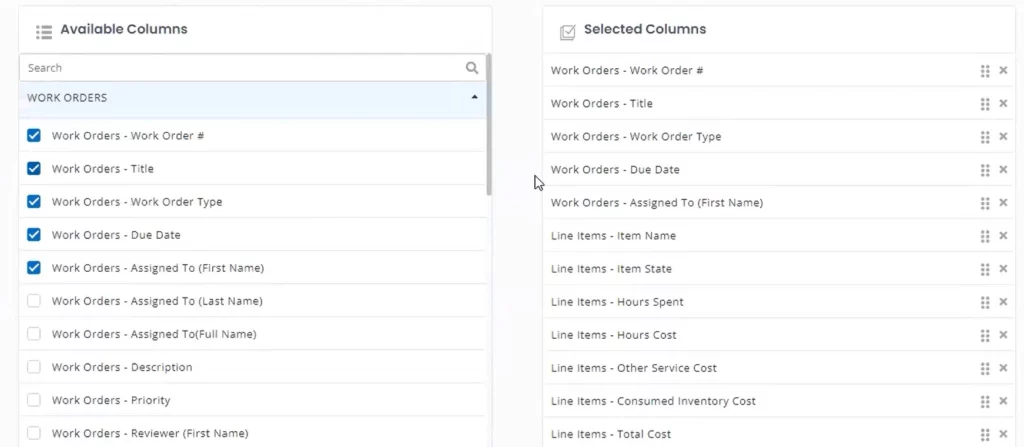
Task: Click the search magnifier icon
Action: [x=472, y=68]
